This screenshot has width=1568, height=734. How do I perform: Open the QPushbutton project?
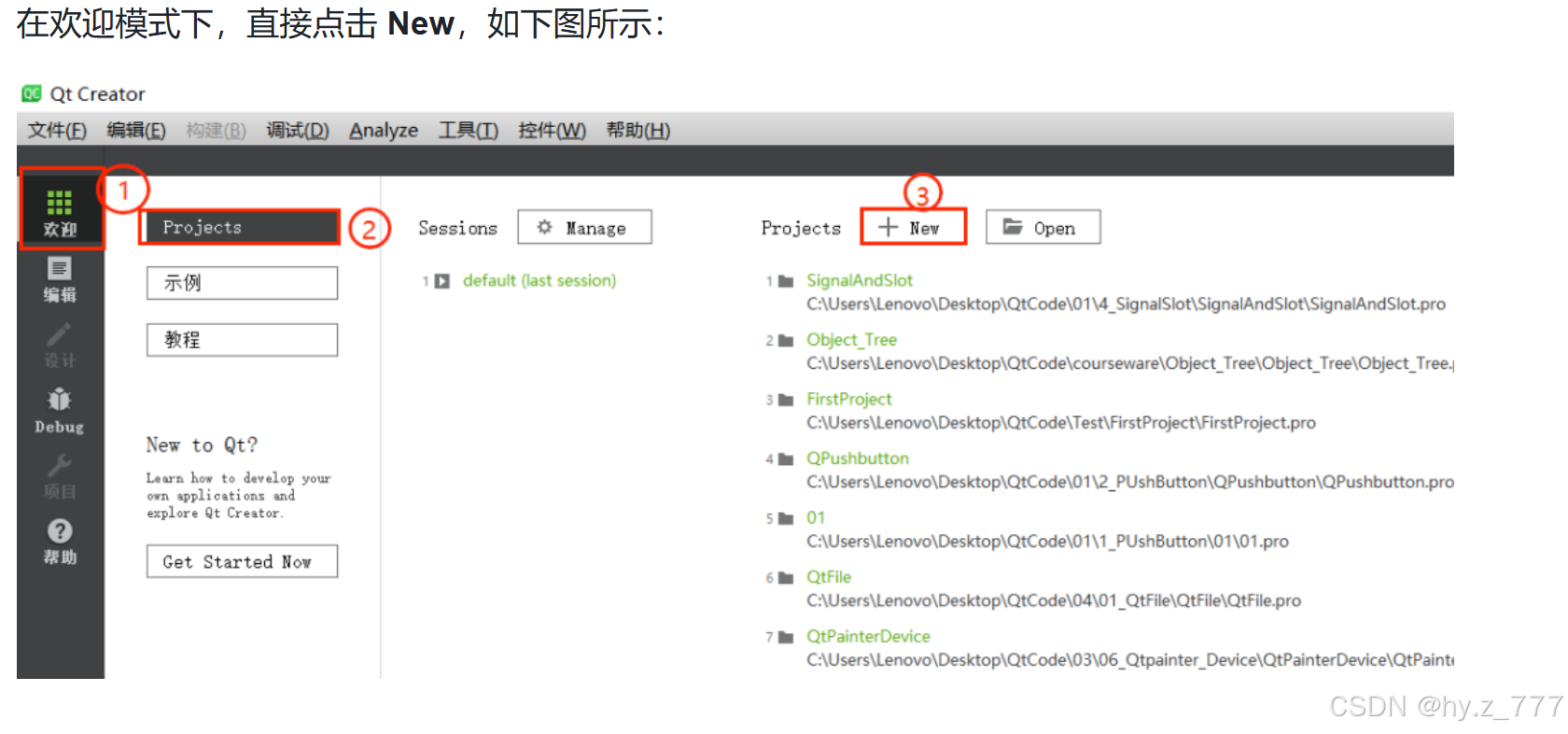point(858,459)
